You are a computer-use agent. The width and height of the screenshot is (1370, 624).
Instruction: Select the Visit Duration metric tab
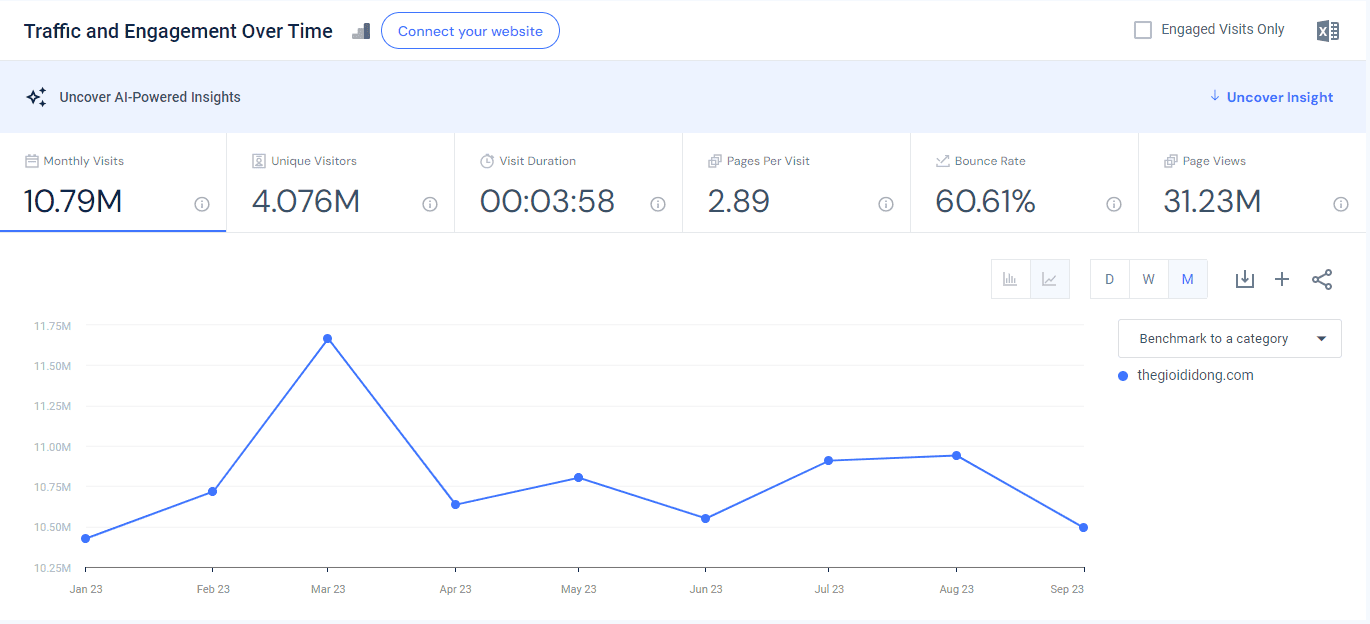pos(569,183)
